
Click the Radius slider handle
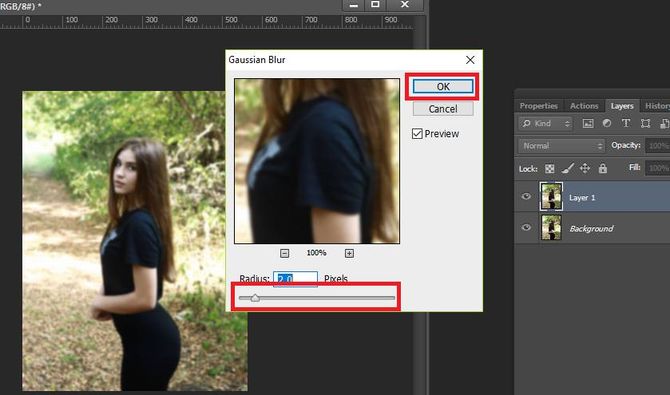255,298
